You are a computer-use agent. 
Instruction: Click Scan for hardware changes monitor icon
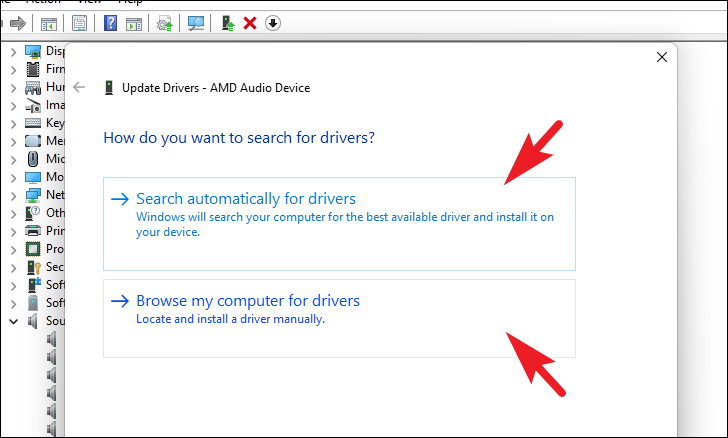(195, 23)
